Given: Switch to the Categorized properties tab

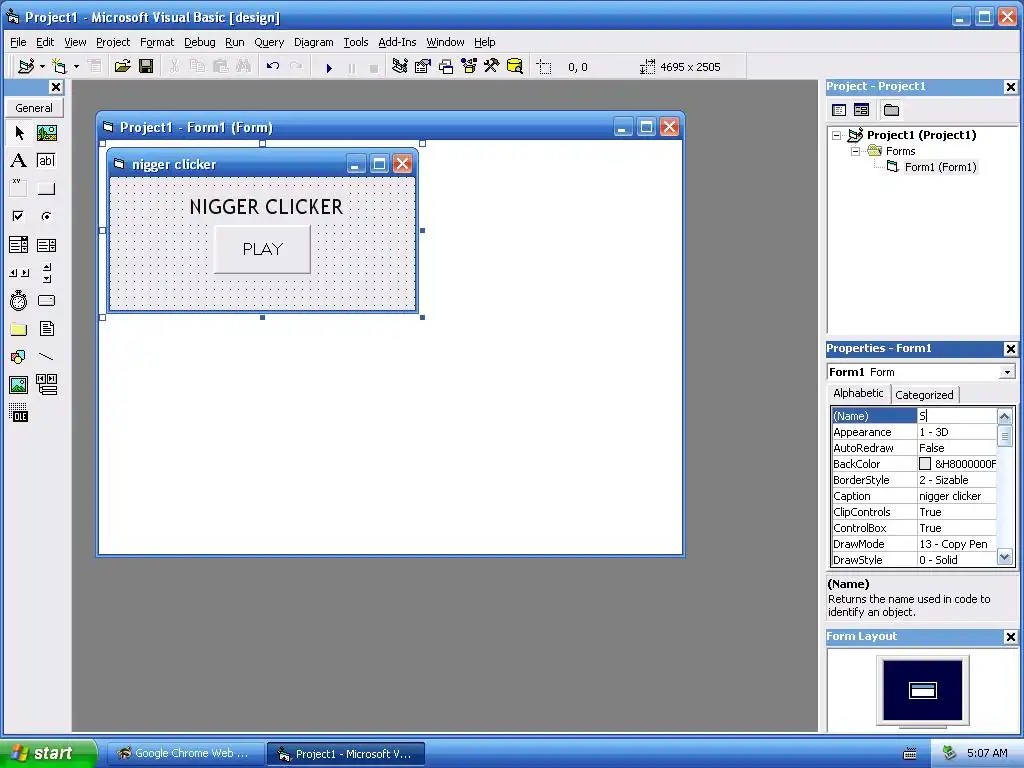Looking at the screenshot, I should point(924,394).
